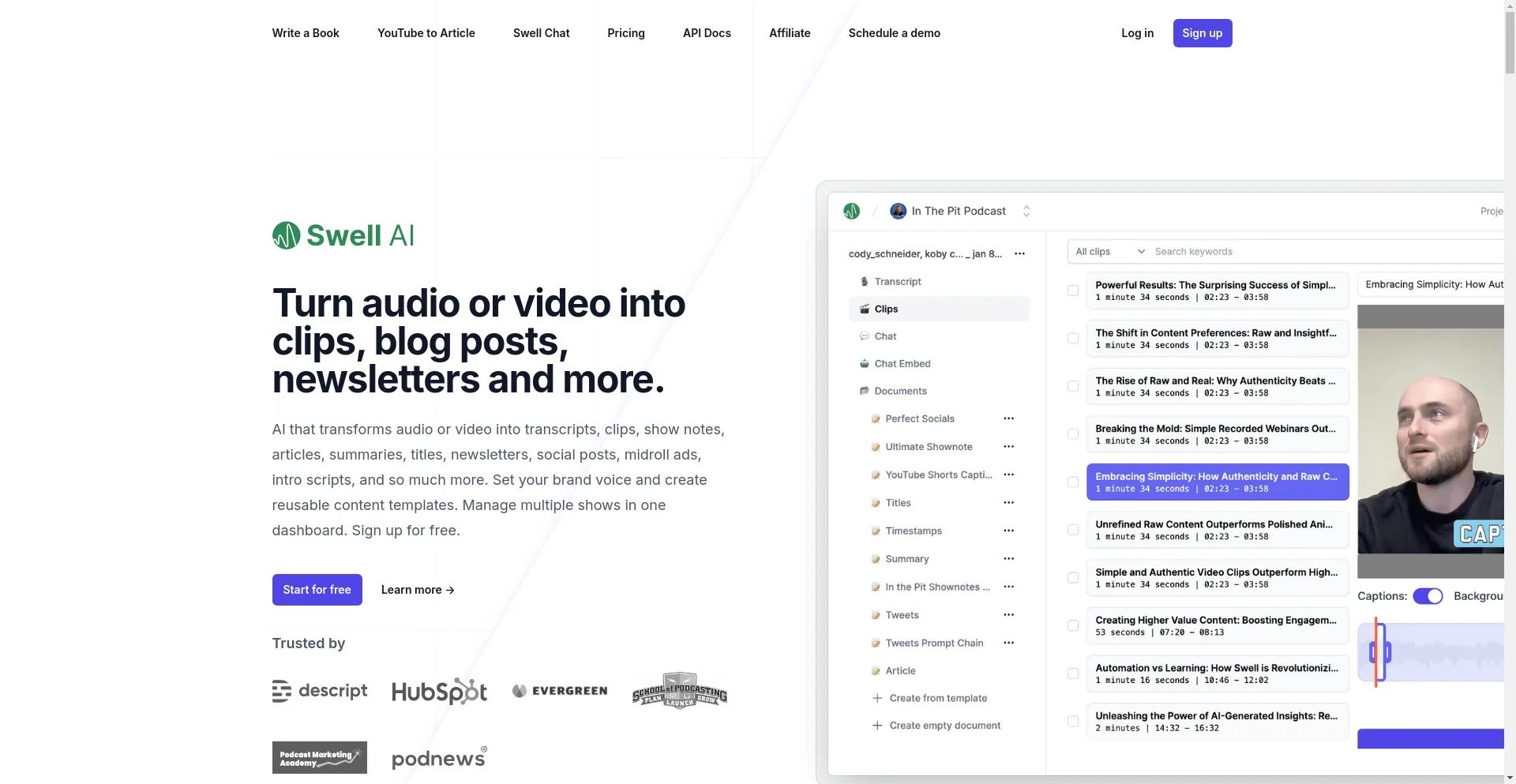Viewport: 1516px width, 784px height.
Task: Open the Podcast Marketing Academy logo
Action: click(320, 758)
